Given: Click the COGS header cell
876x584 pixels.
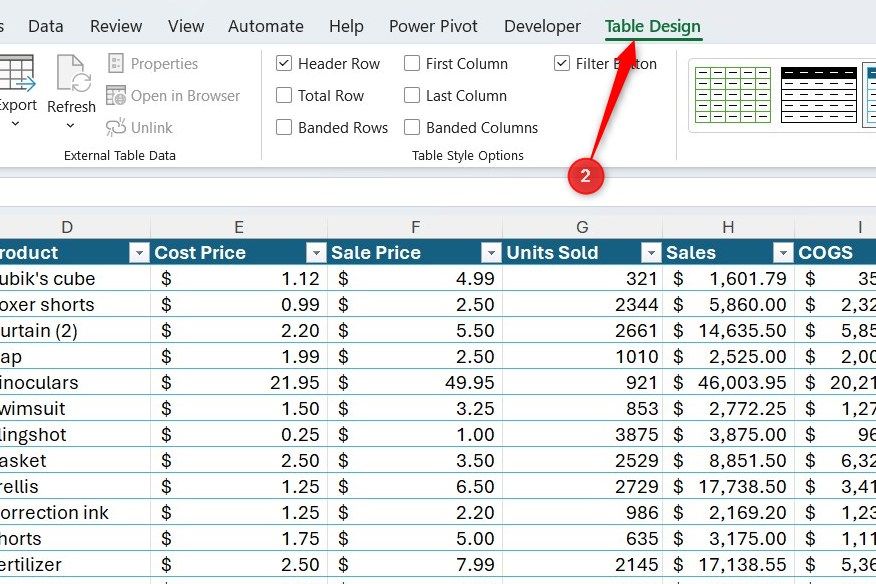Looking at the screenshot, I should click(x=835, y=253).
